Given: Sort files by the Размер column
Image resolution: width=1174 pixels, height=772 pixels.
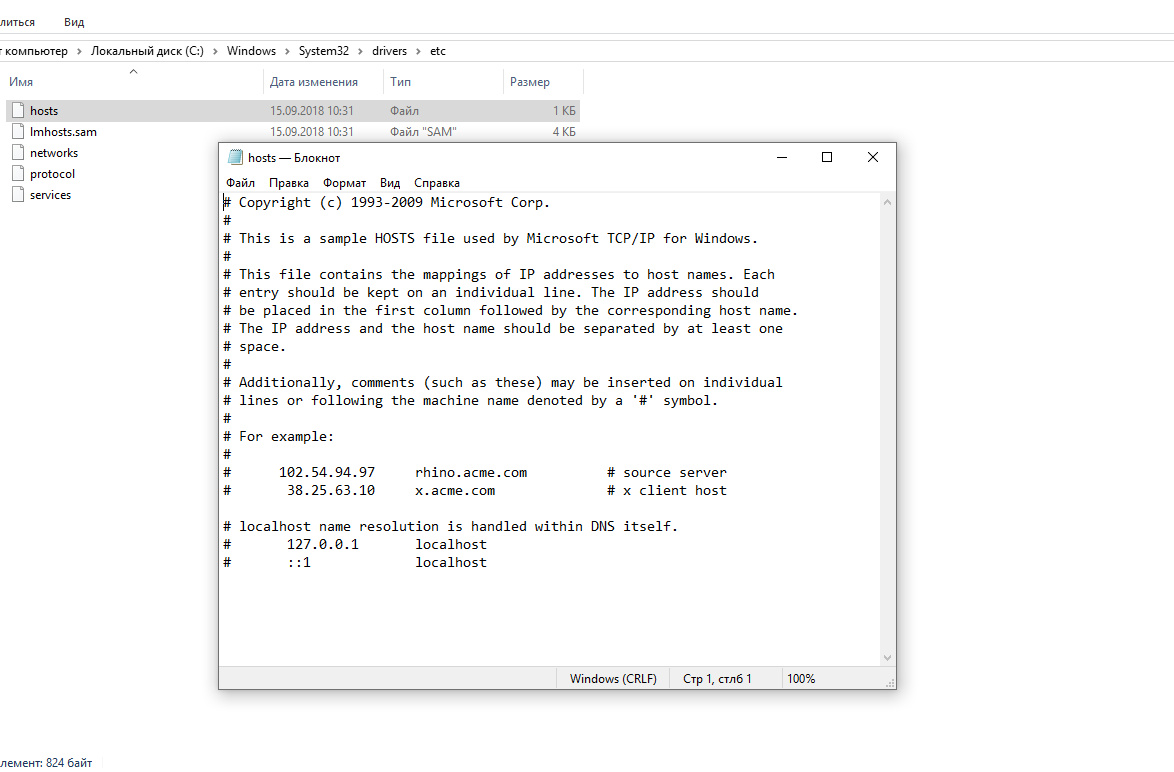Looking at the screenshot, I should tap(529, 82).
